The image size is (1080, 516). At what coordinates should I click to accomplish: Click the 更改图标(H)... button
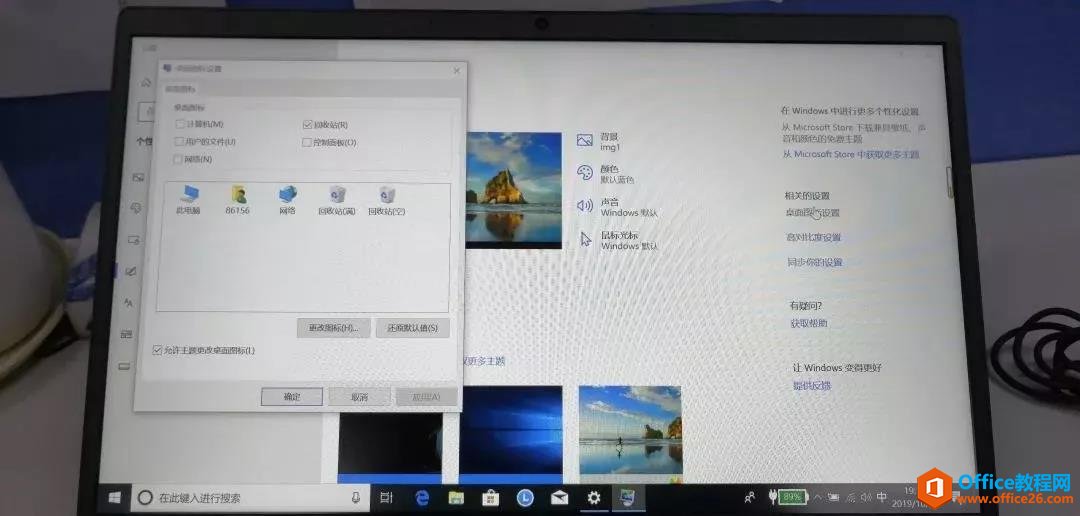(333, 328)
